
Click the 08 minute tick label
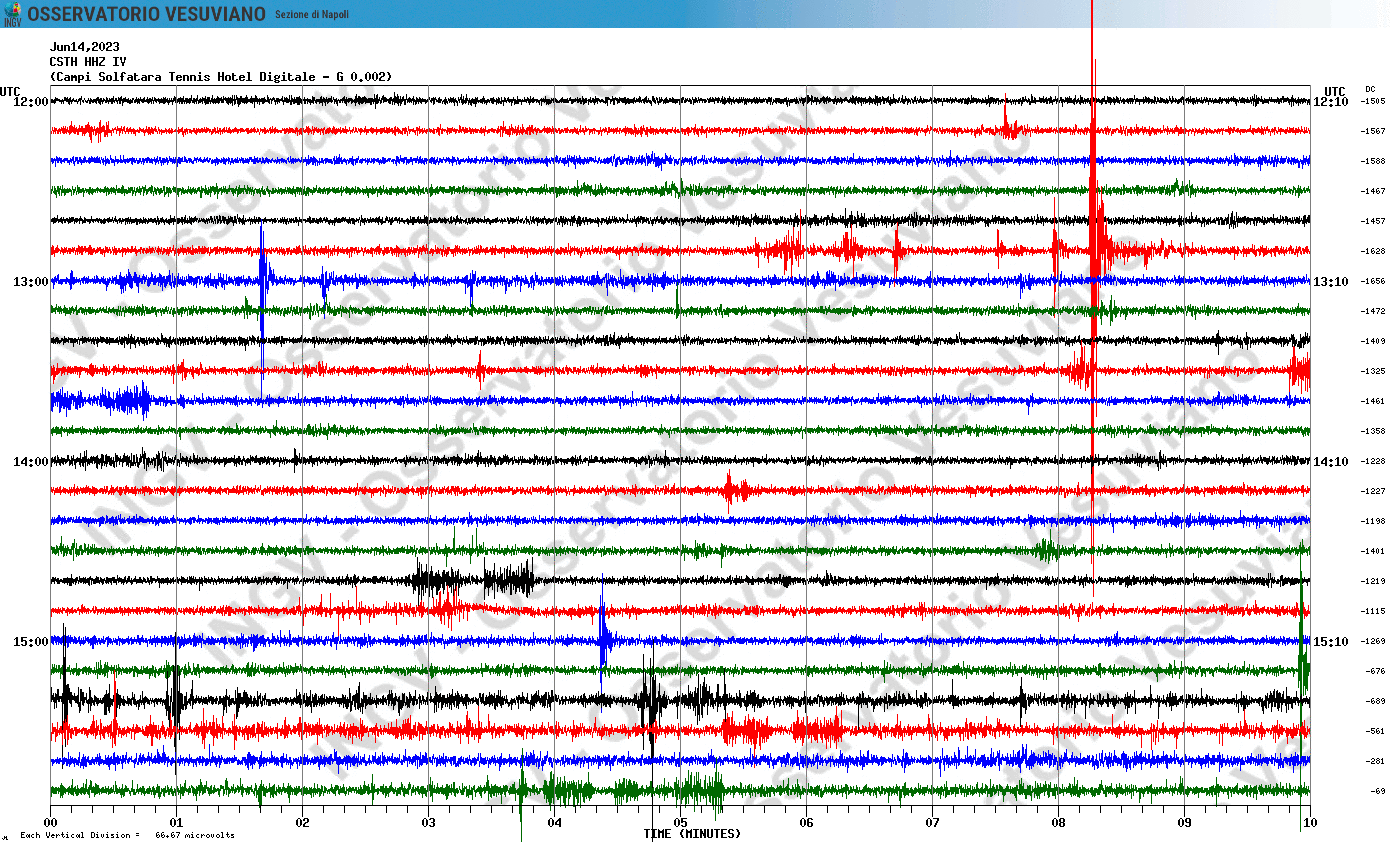tap(1058, 823)
